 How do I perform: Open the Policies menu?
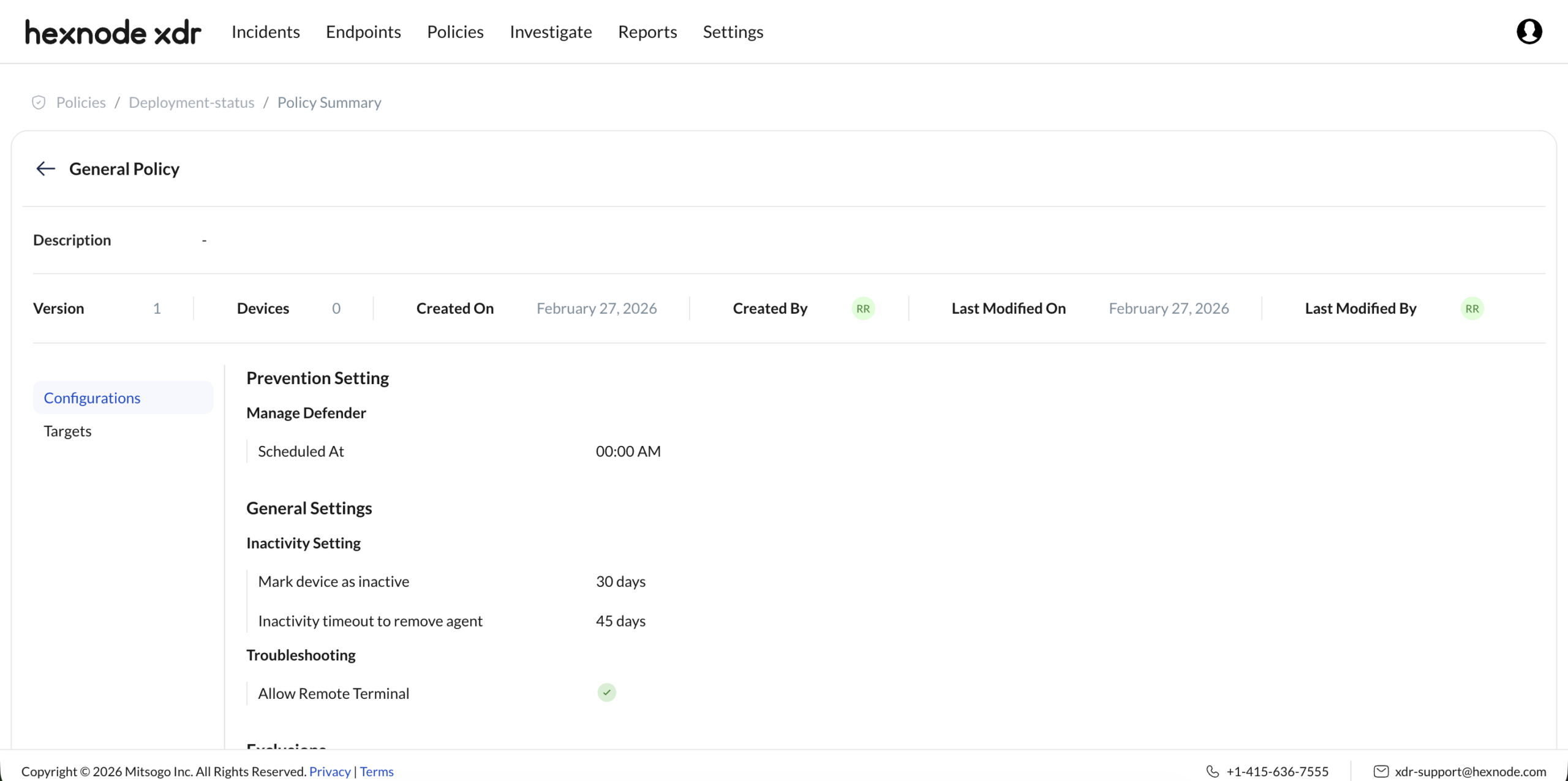coord(455,32)
